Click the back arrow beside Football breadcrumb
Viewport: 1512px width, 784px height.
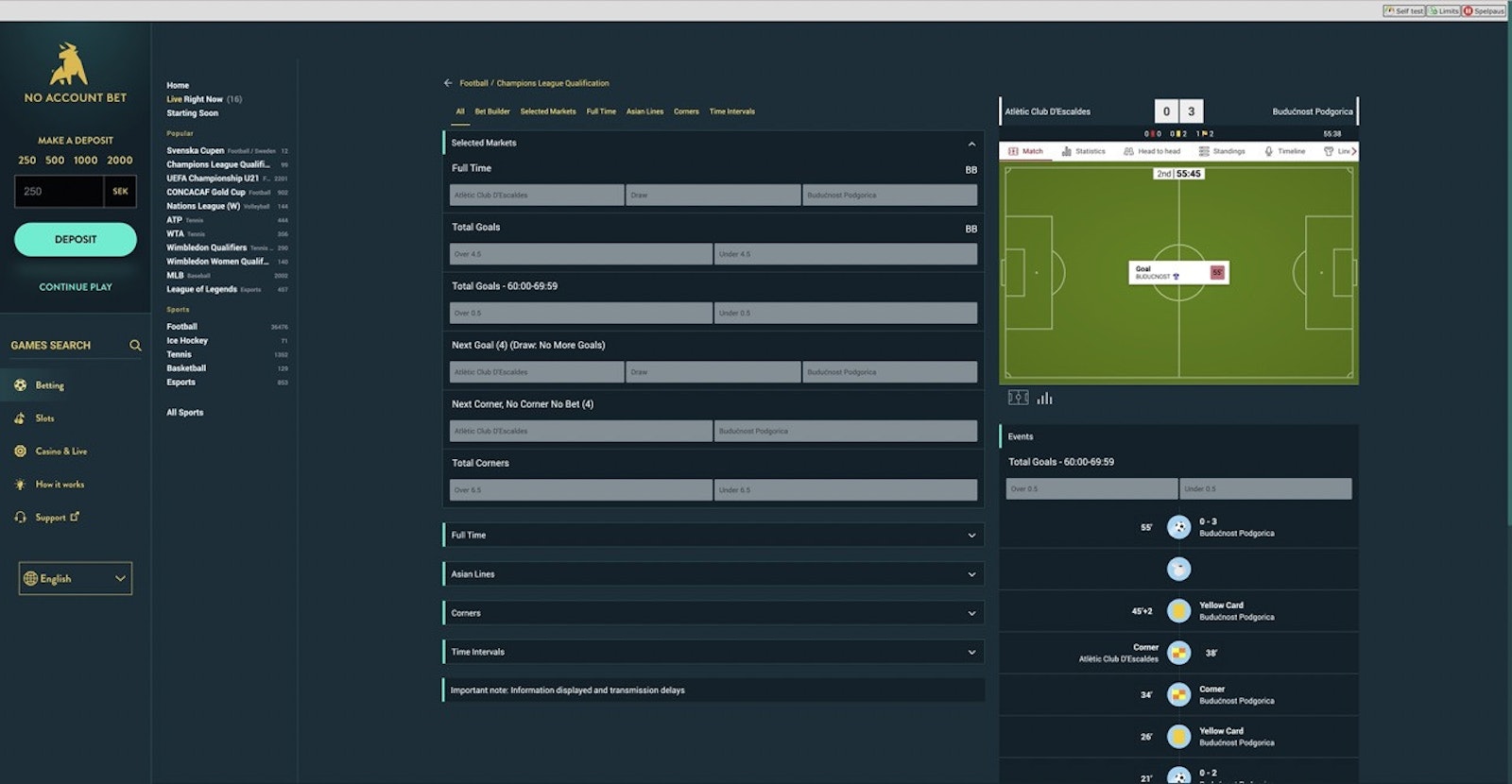pos(448,83)
